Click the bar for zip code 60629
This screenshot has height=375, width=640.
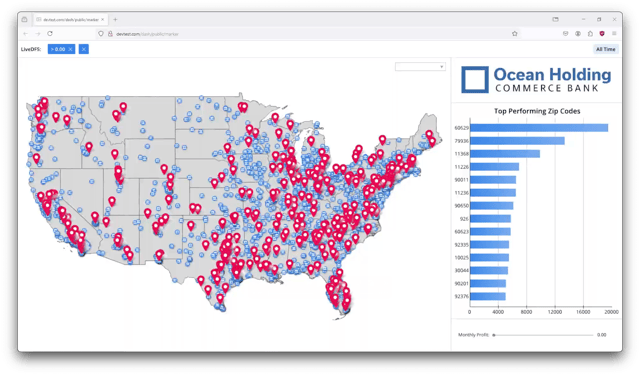coord(539,128)
